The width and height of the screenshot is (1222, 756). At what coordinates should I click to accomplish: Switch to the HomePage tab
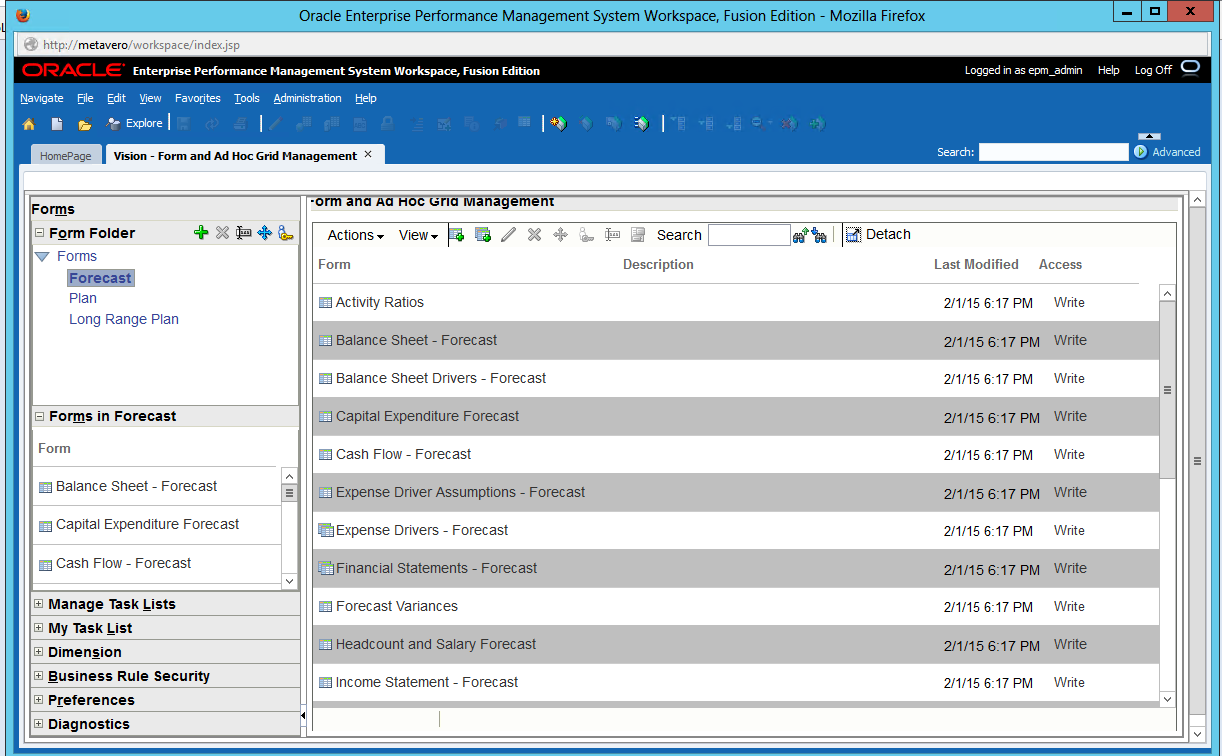65,156
